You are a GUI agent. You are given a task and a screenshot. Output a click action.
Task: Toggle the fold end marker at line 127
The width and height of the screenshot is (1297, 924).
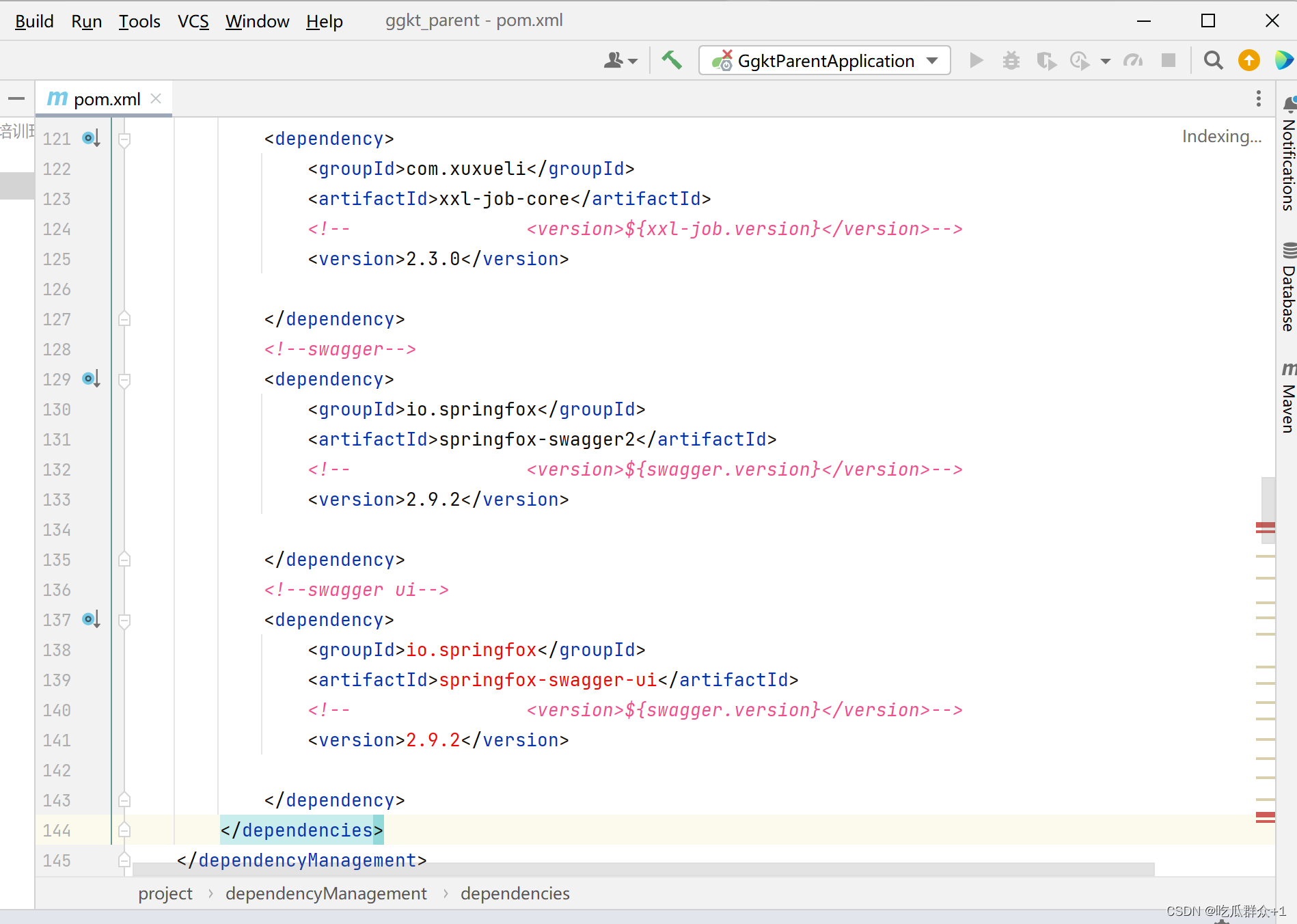(x=124, y=319)
